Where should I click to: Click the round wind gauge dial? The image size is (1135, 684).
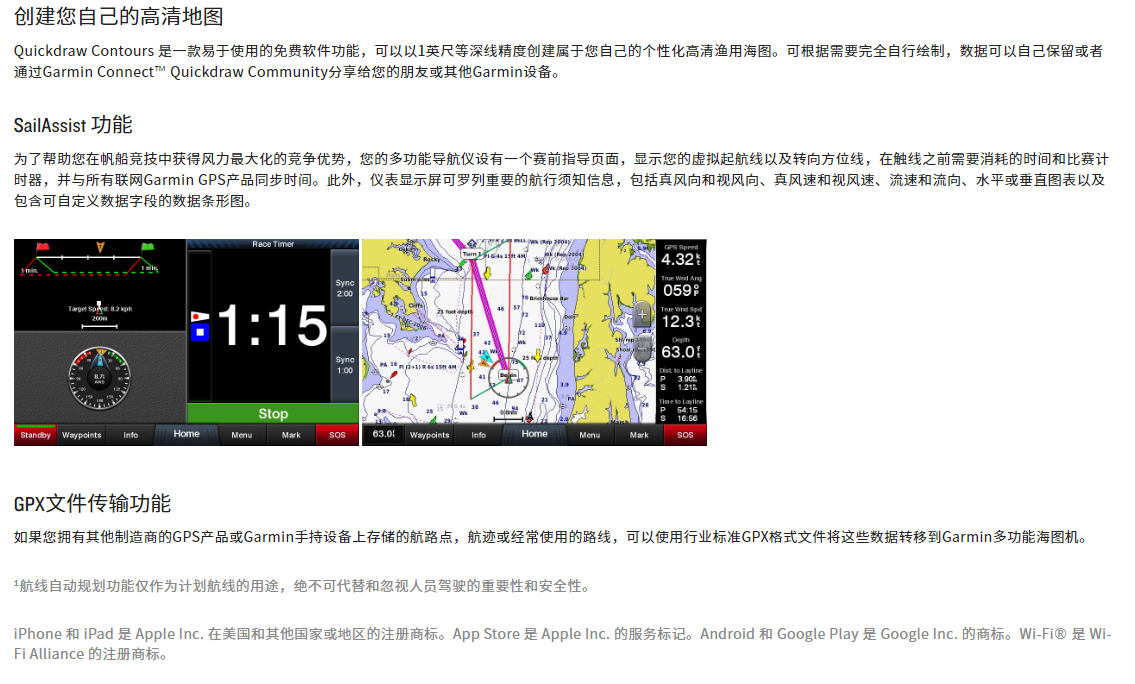pos(100,378)
